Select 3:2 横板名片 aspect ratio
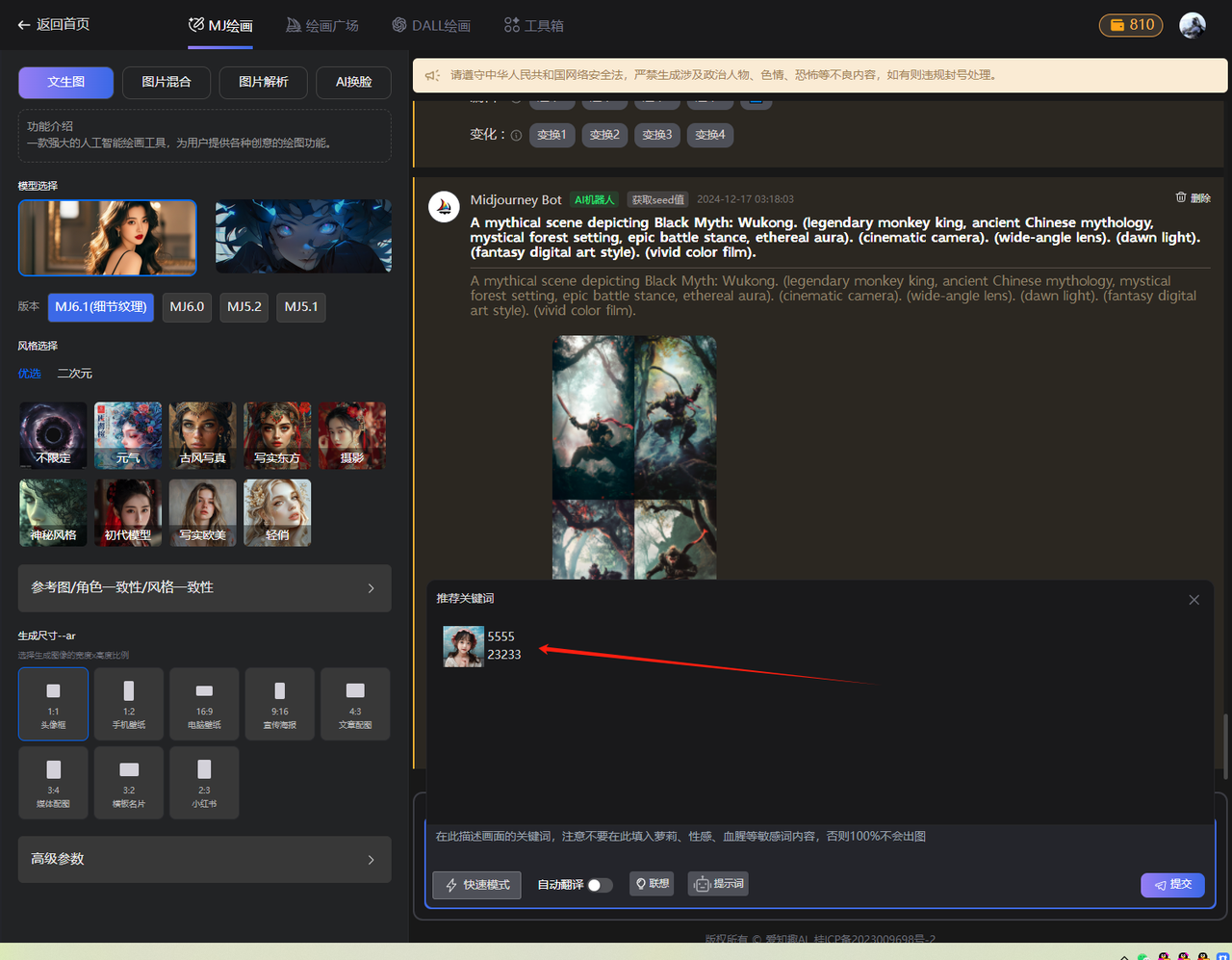The image size is (1232, 960). 129,783
